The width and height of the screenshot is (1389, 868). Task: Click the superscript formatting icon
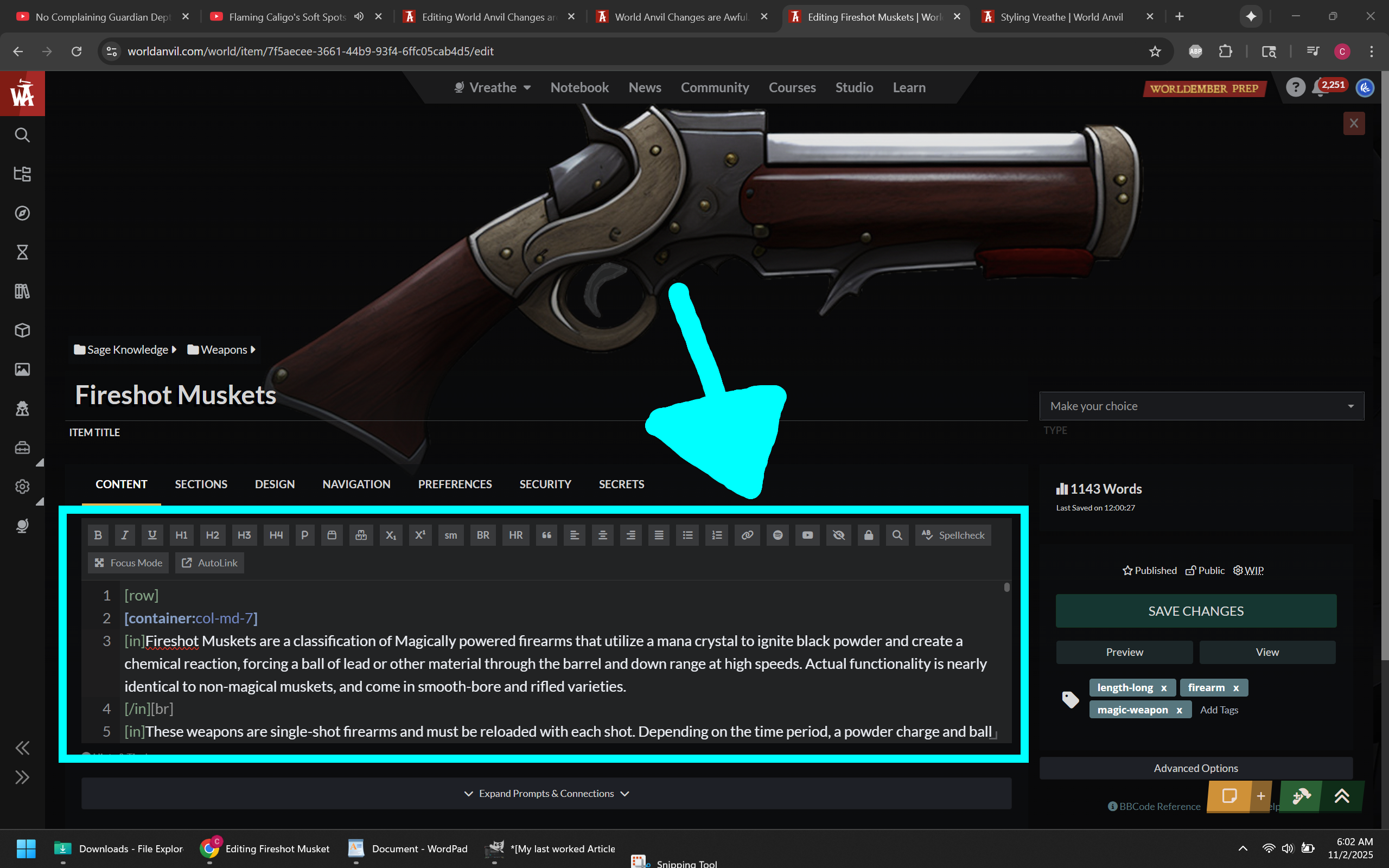tap(420, 535)
